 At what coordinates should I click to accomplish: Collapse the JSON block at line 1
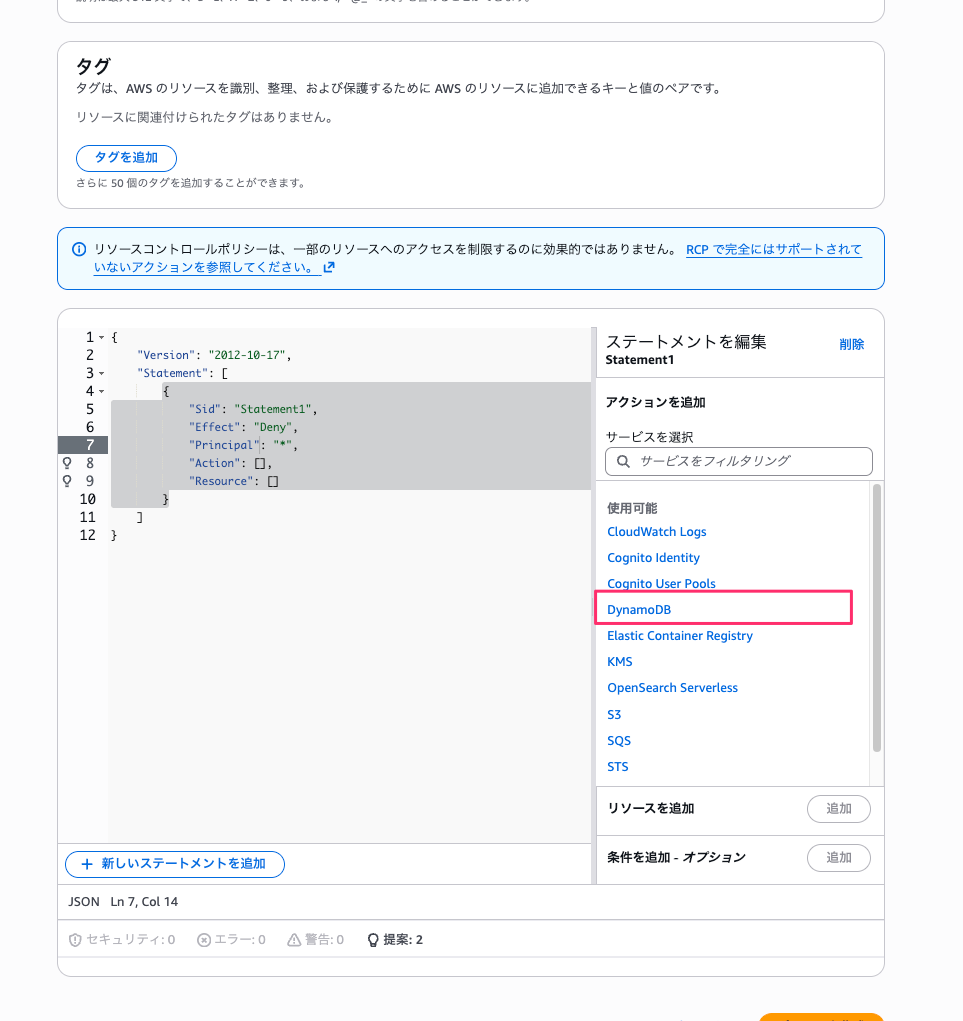click(x=100, y=337)
